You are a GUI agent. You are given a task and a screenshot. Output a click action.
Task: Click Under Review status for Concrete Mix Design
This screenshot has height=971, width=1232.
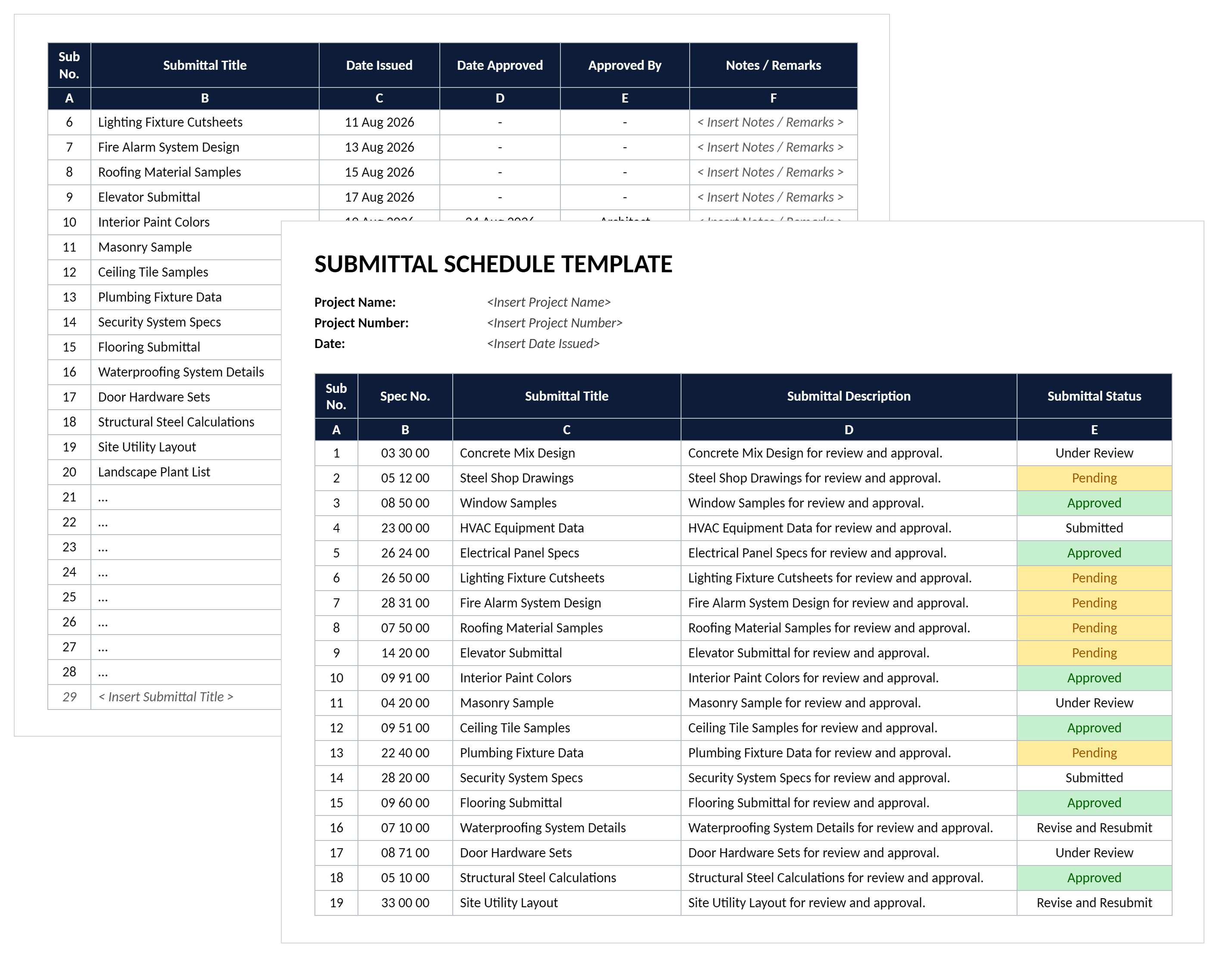tap(1094, 453)
